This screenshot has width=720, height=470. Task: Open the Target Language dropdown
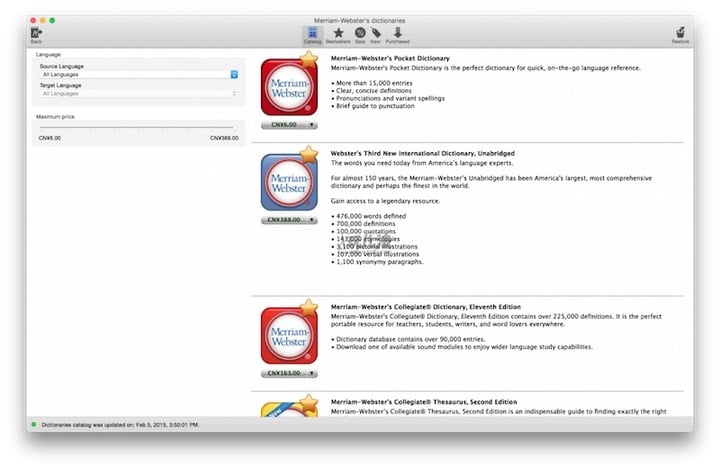pos(139,93)
